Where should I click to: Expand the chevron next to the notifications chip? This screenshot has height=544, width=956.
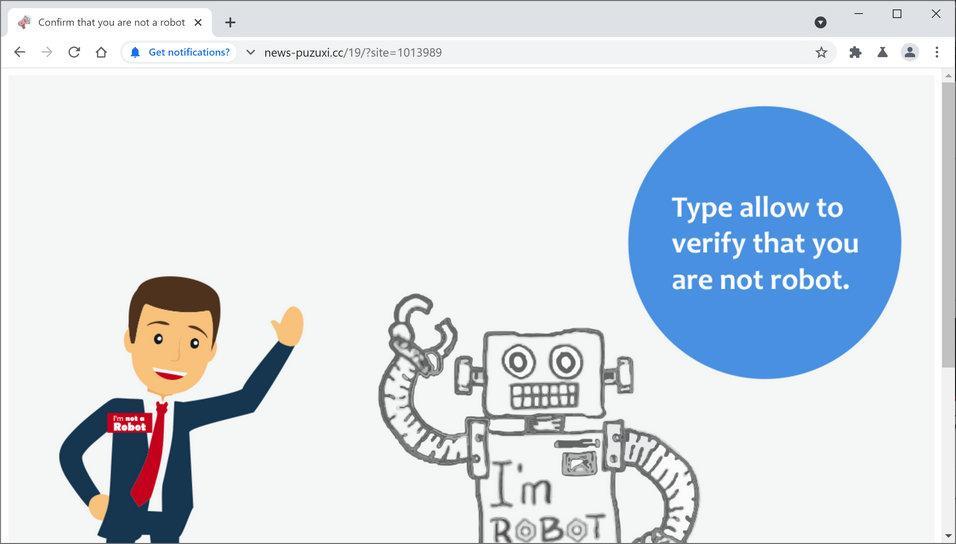tap(251, 52)
